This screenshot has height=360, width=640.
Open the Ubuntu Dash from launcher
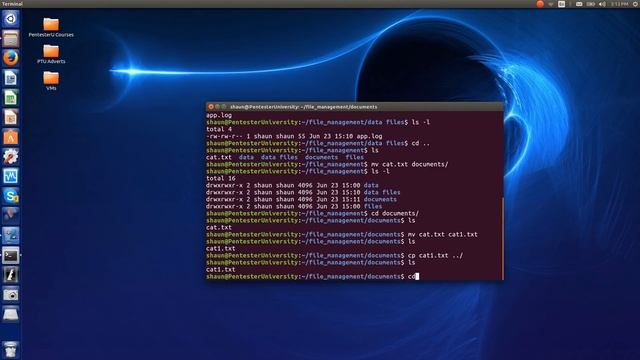11,19
